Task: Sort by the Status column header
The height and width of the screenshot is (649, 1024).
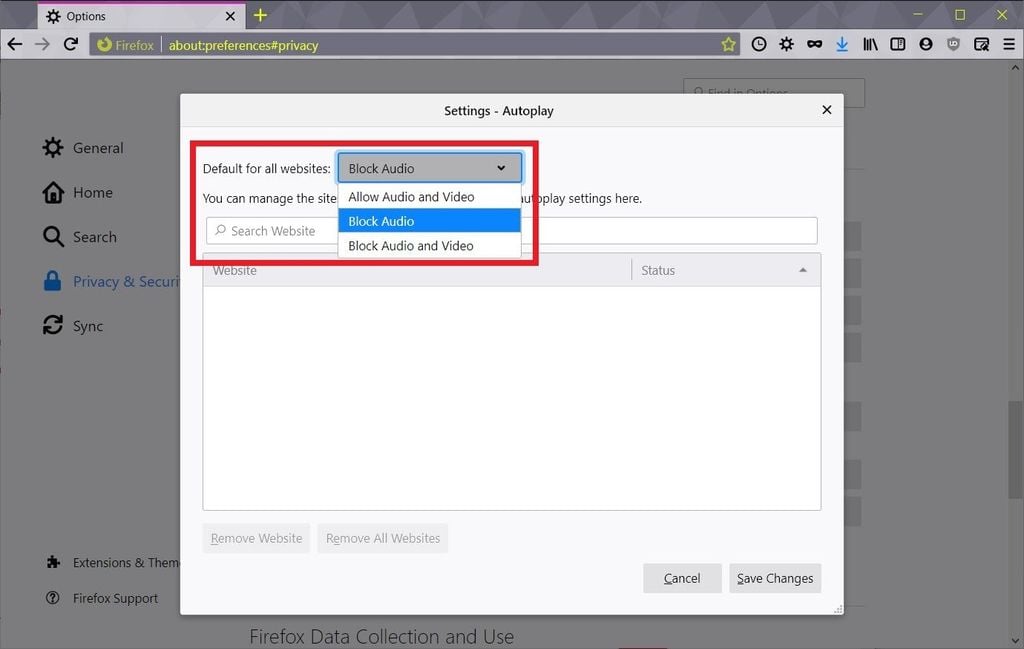Action: click(726, 270)
